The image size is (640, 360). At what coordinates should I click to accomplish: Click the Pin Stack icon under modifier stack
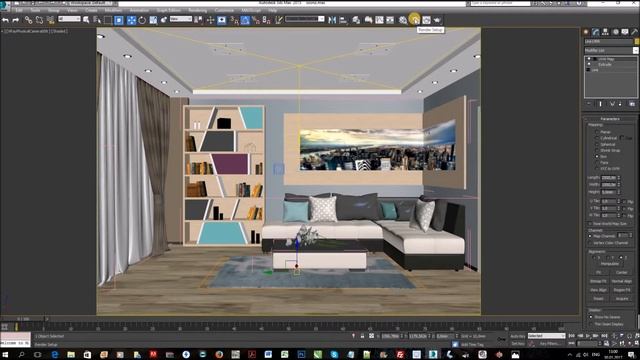(589, 104)
